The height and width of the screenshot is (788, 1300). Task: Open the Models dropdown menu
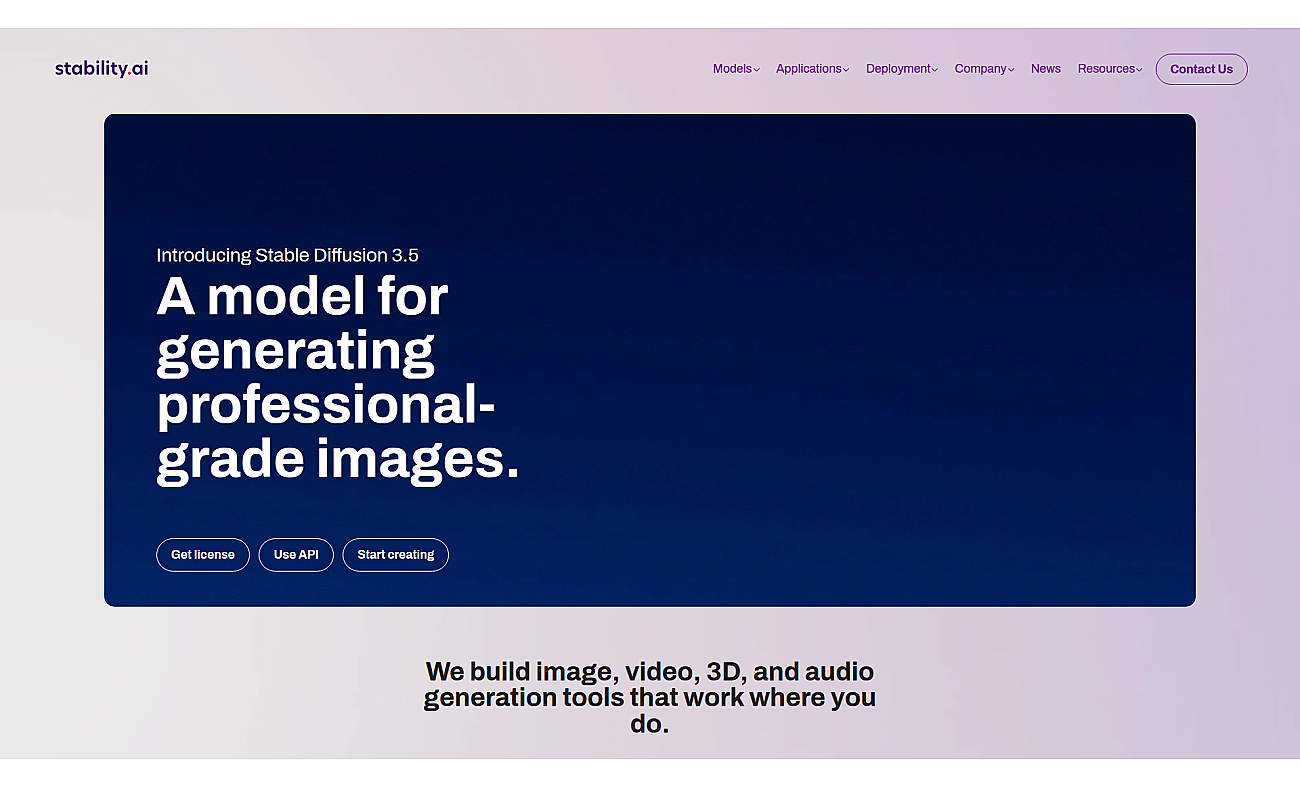[x=736, y=69]
